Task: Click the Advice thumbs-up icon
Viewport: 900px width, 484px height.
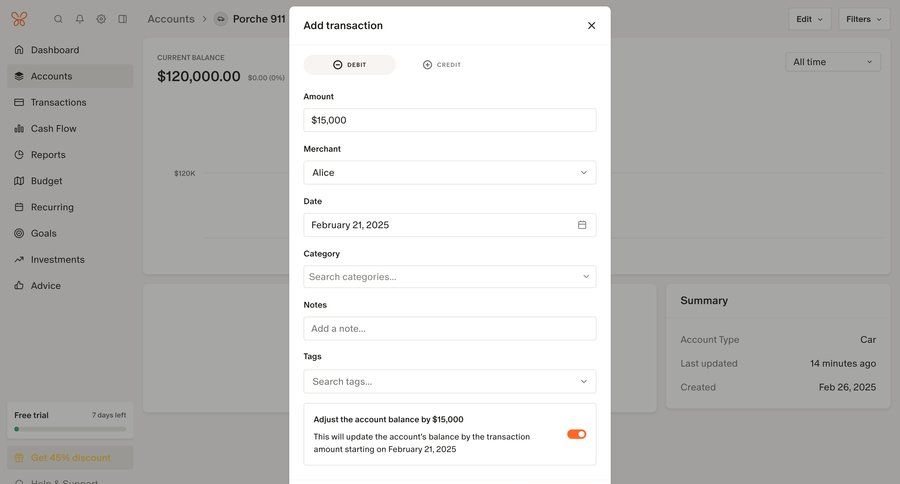Action: pos(19,286)
